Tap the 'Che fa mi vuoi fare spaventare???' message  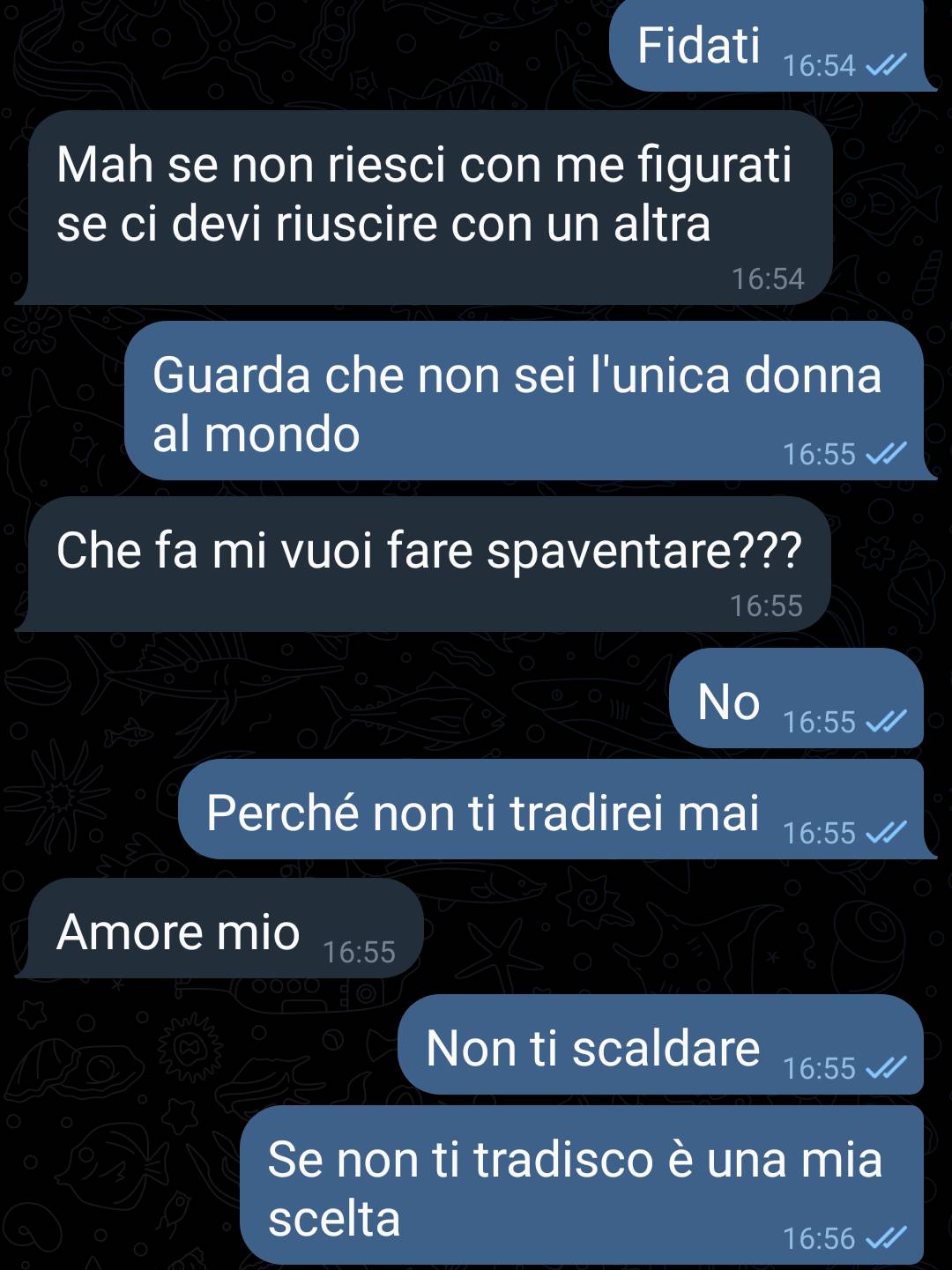click(423, 564)
